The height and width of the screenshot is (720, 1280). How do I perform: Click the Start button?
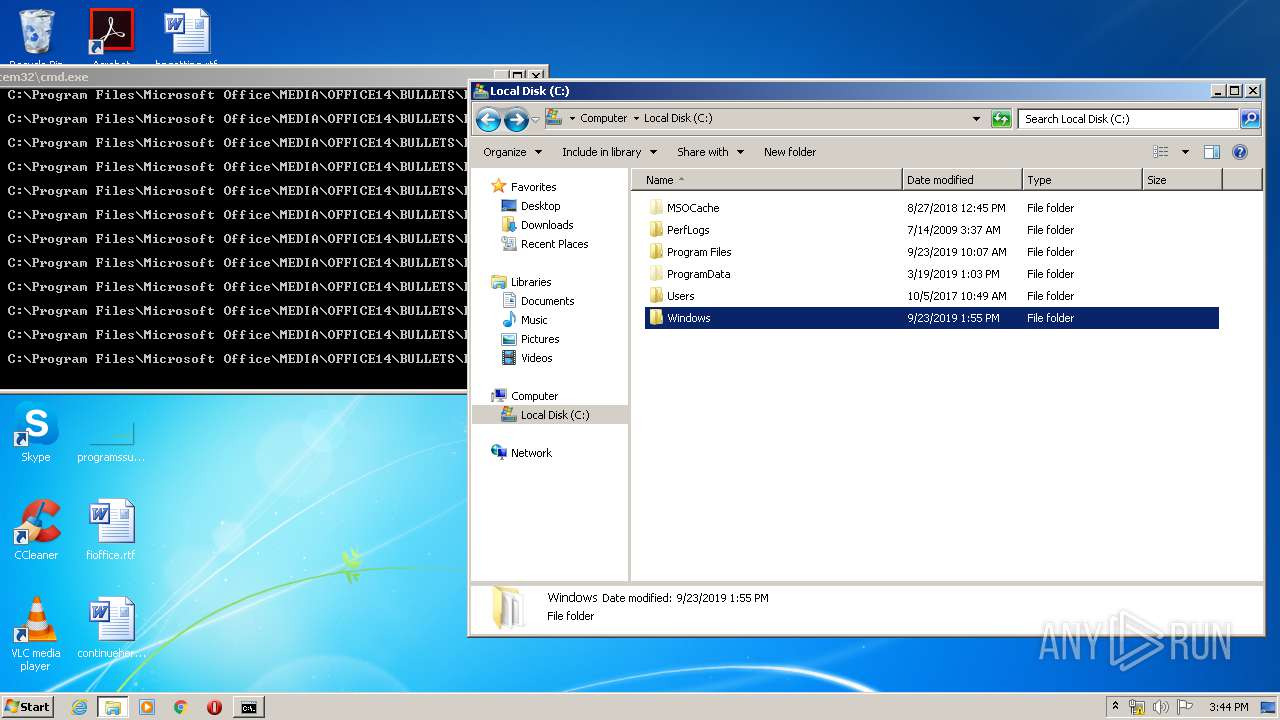click(27, 706)
